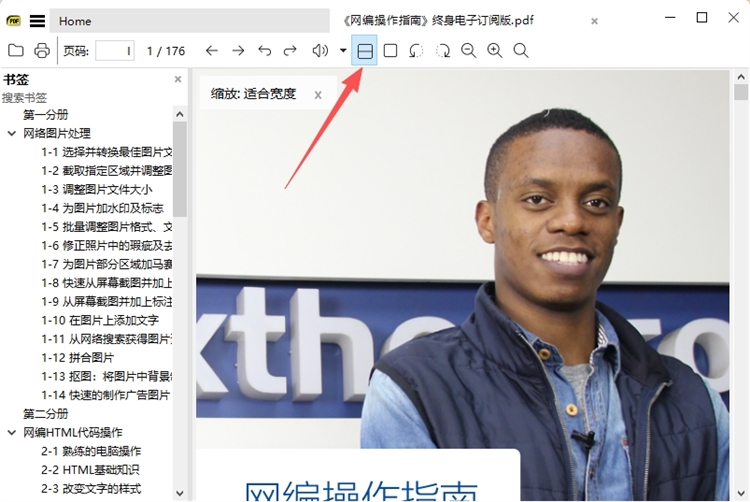This screenshot has width=750, height=502.
Task: Open read aloud options dropdown arrow
Action: [343, 50]
